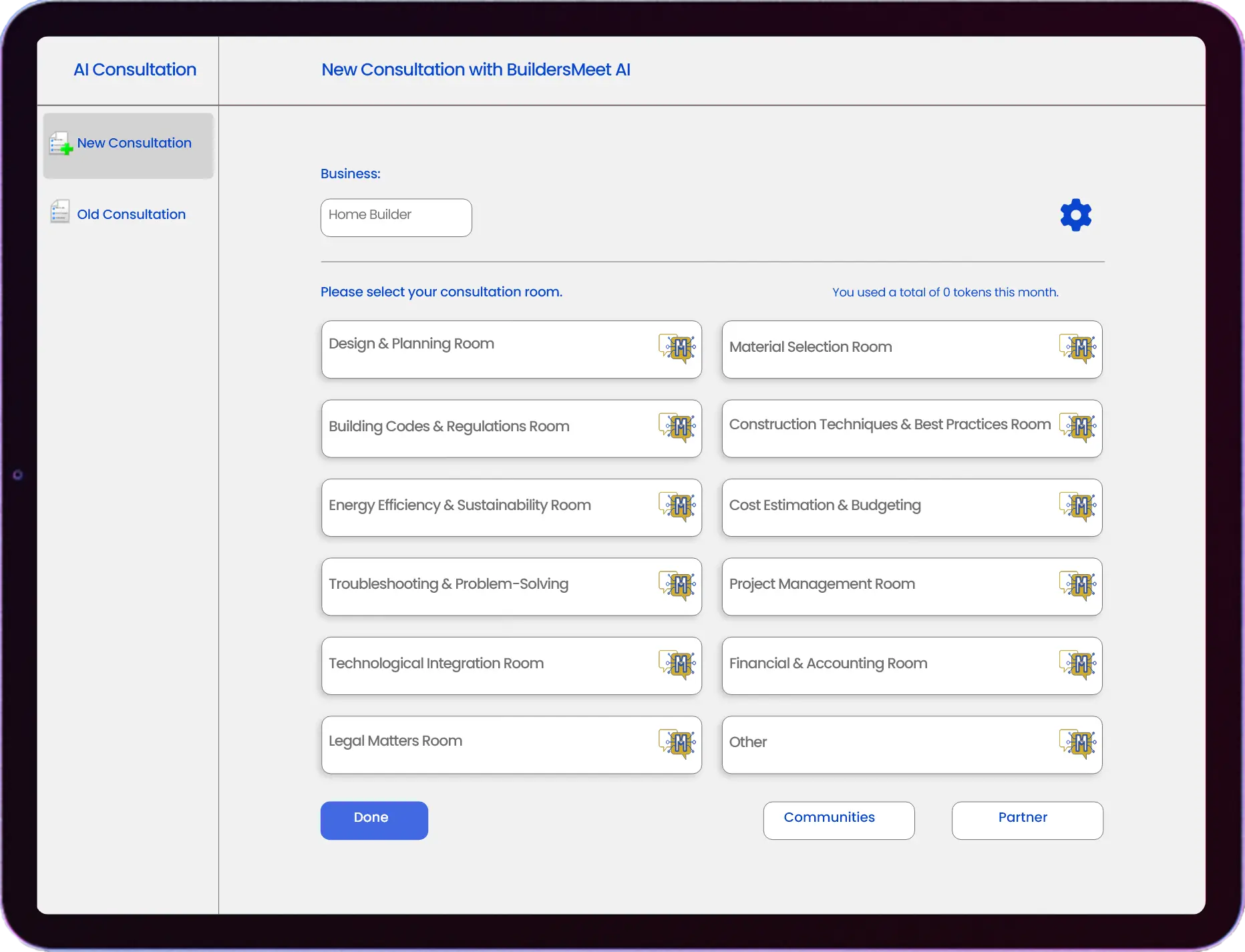Select Energy Efficiency & Sustainability Room label

(x=460, y=505)
